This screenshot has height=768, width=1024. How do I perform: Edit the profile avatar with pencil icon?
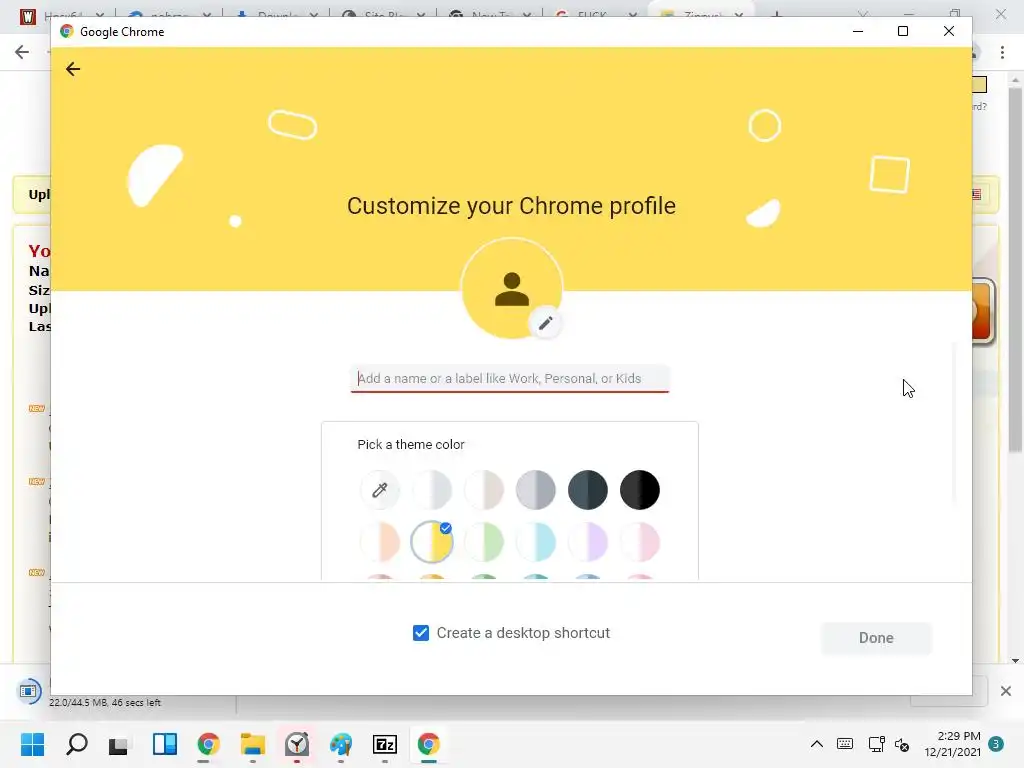coord(545,323)
